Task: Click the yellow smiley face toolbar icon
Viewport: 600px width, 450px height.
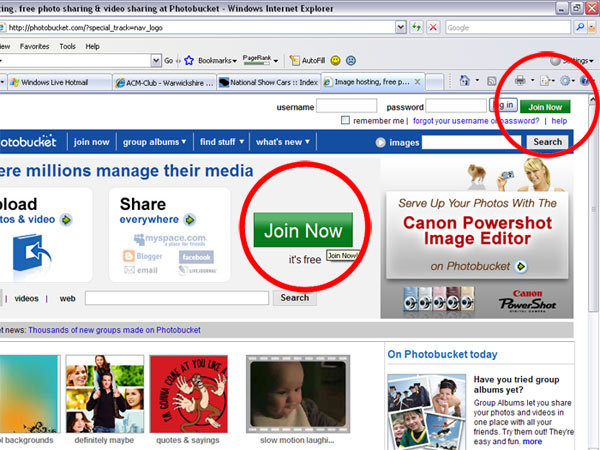Action: click(336, 61)
